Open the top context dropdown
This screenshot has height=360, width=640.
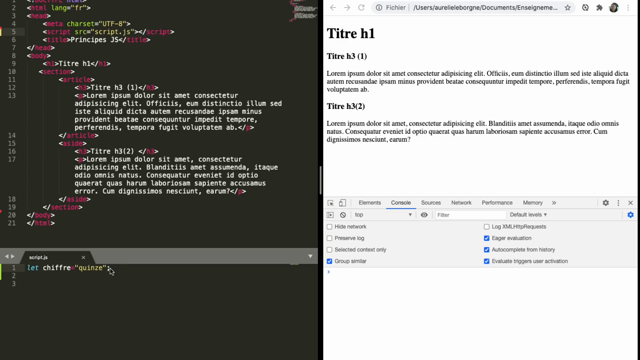pos(383,215)
